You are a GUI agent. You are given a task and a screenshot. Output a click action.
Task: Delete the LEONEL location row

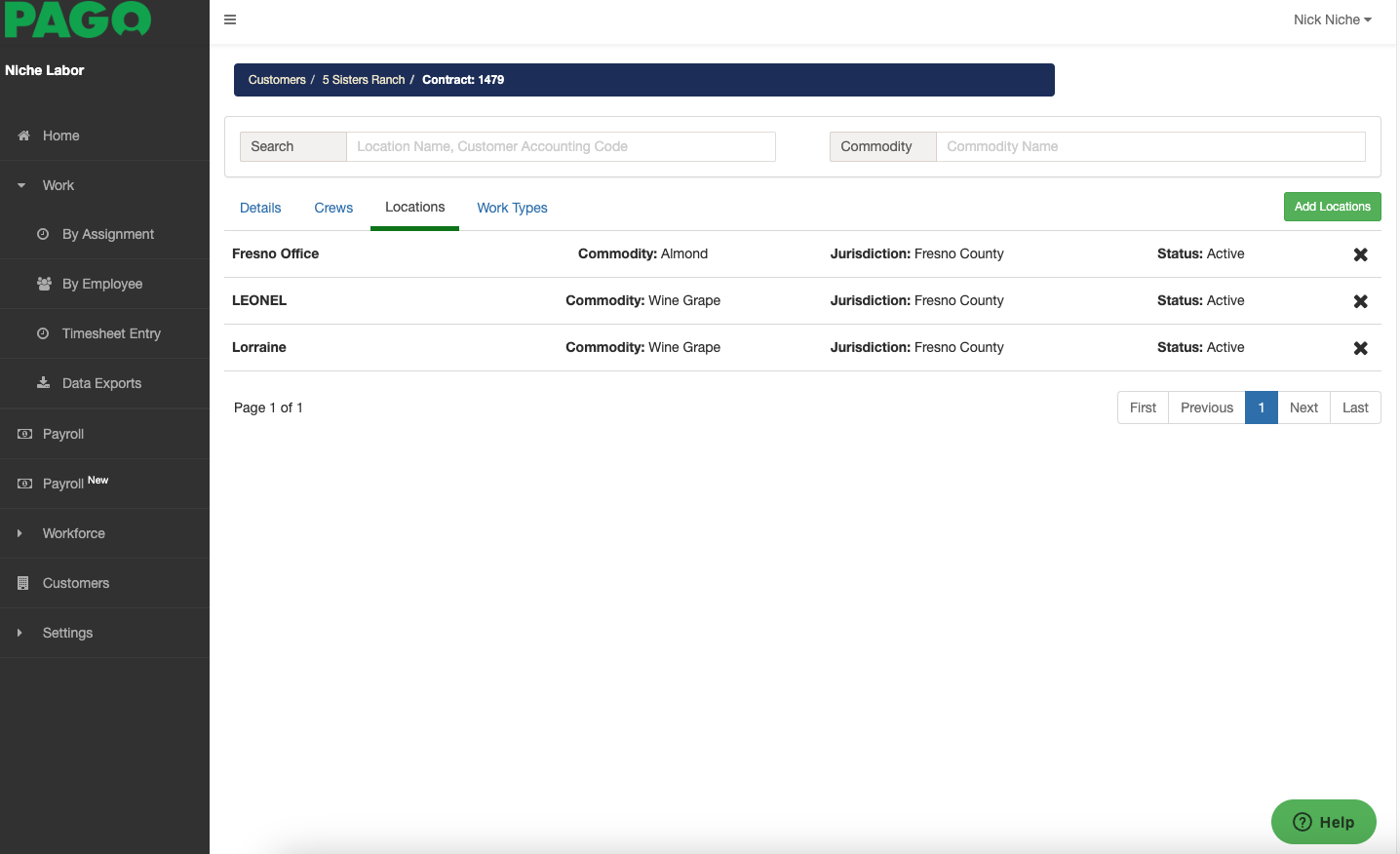(1360, 301)
